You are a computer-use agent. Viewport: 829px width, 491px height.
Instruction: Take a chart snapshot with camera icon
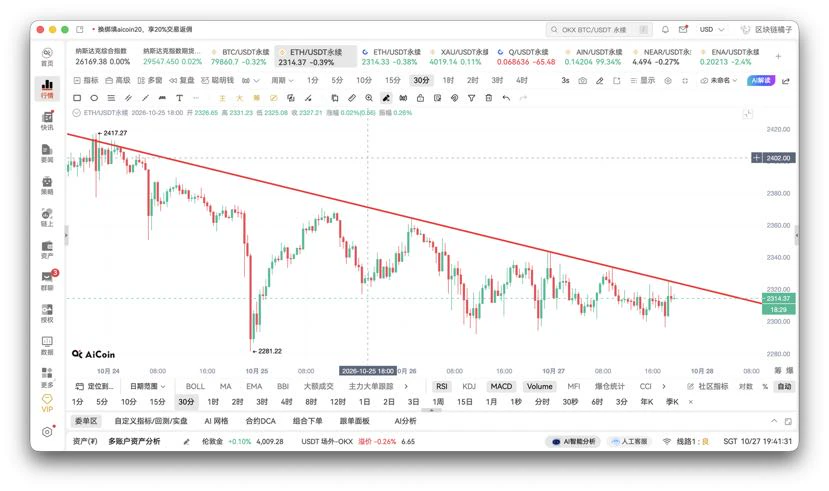[582, 81]
